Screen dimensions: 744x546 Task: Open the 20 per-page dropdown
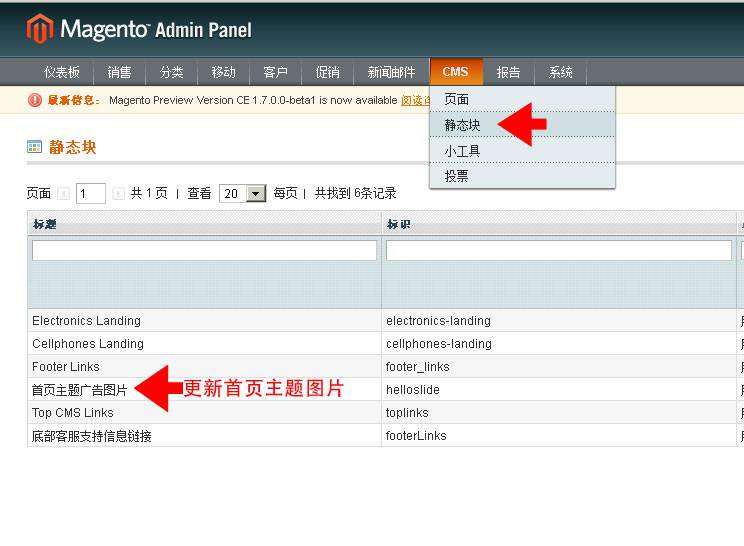coord(242,194)
